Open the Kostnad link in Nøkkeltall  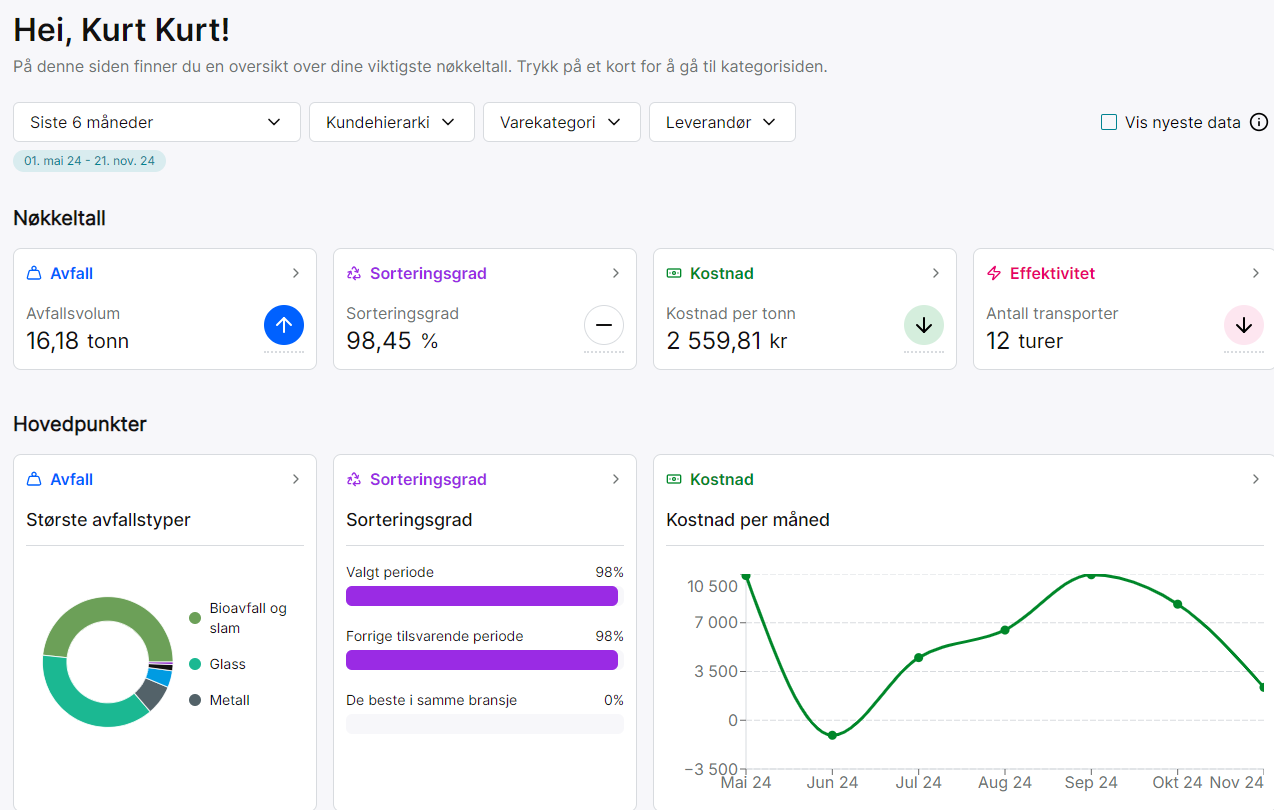pyautogui.click(x=721, y=273)
